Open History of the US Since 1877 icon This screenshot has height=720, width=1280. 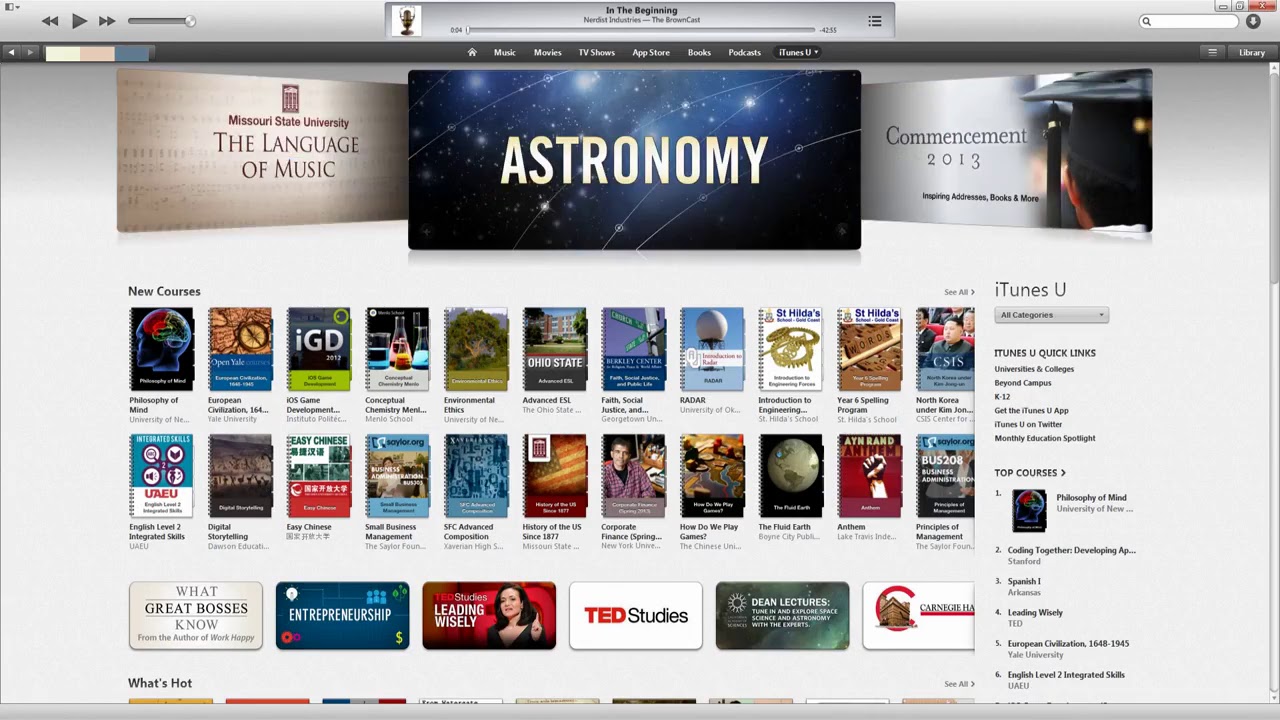(555, 476)
